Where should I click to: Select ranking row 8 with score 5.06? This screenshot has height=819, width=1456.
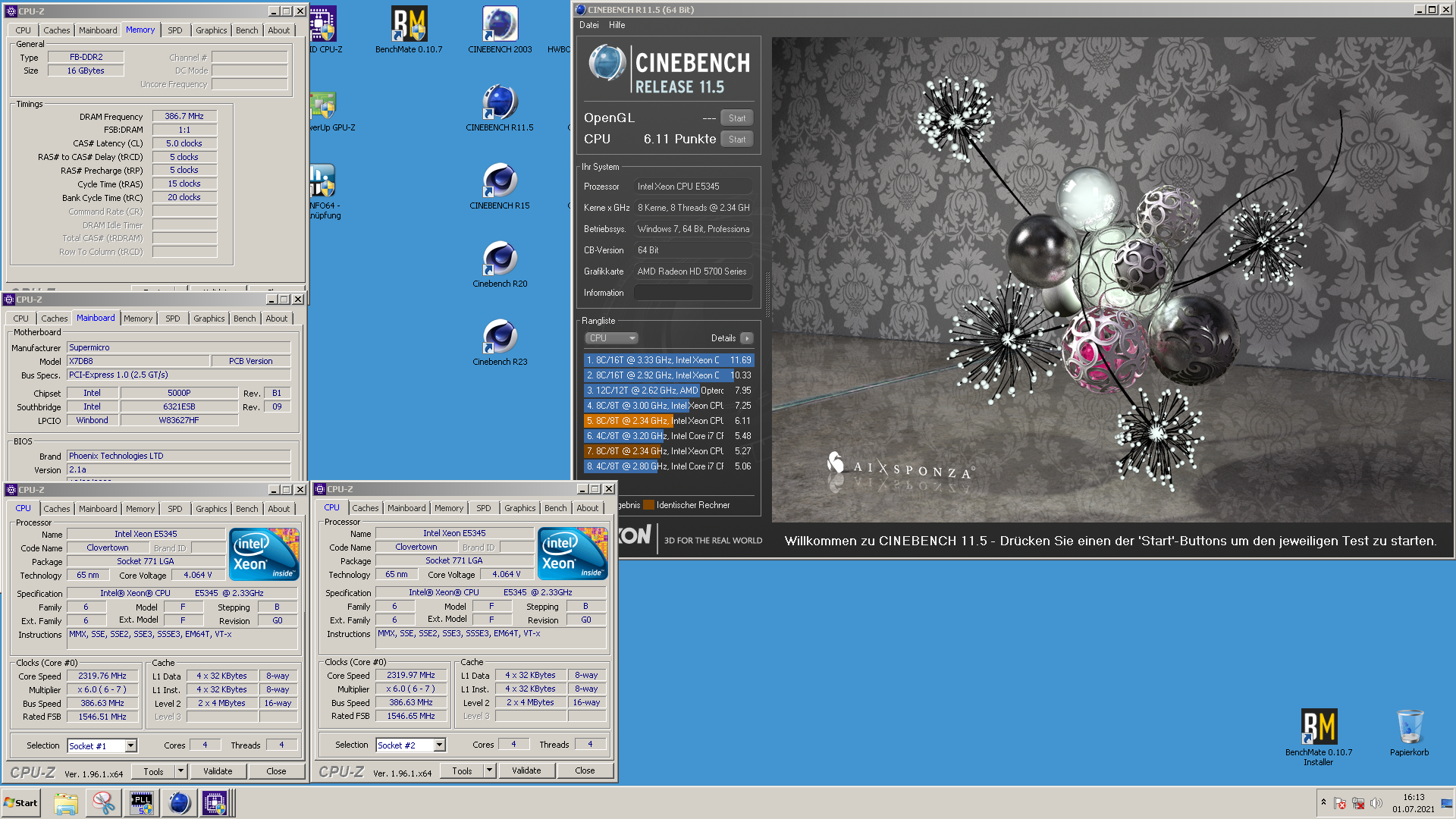669,466
